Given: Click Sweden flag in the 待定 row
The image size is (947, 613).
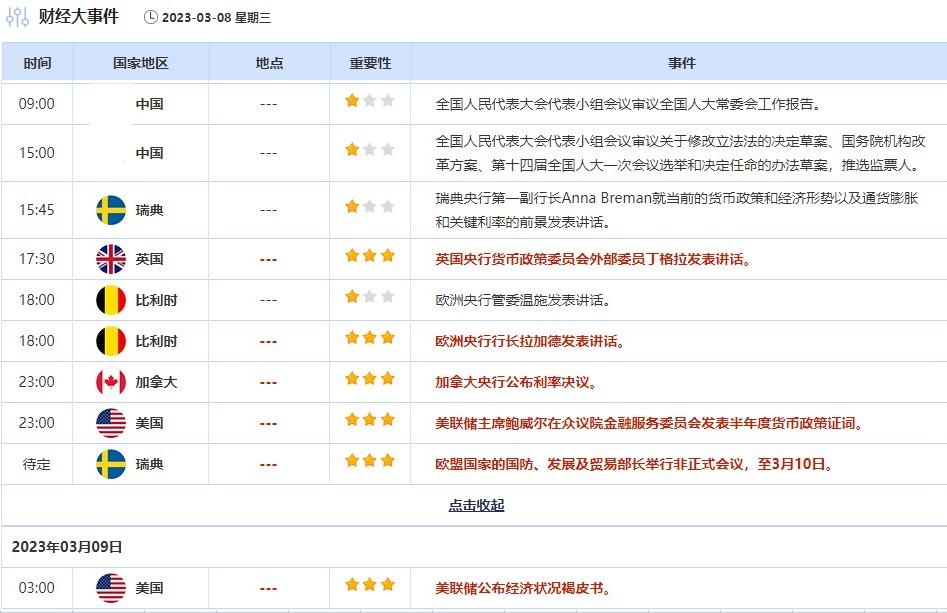Looking at the screenshot, I should [111, 464].
